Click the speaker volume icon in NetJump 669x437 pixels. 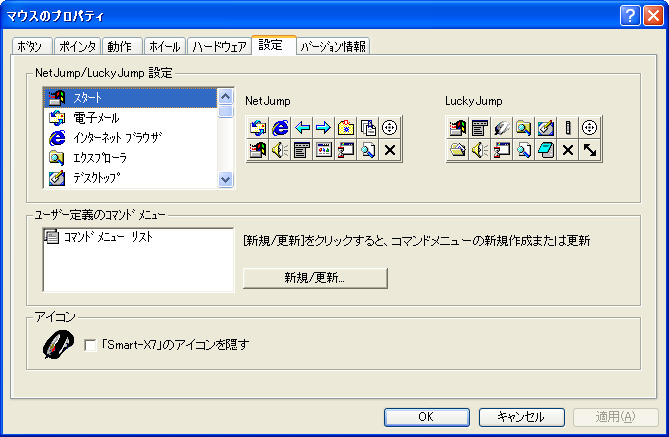coord(280,150)
